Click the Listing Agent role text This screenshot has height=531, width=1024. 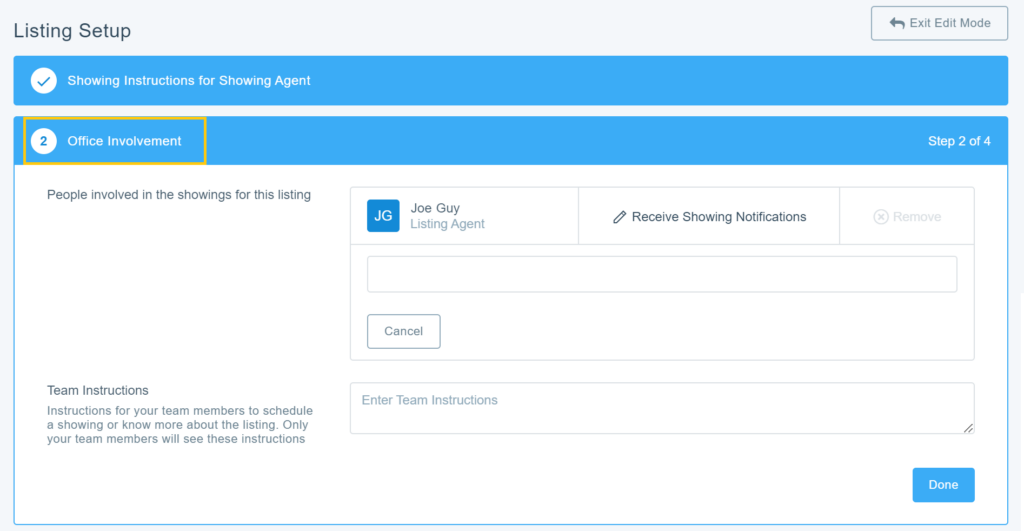[x=447, y=225]
